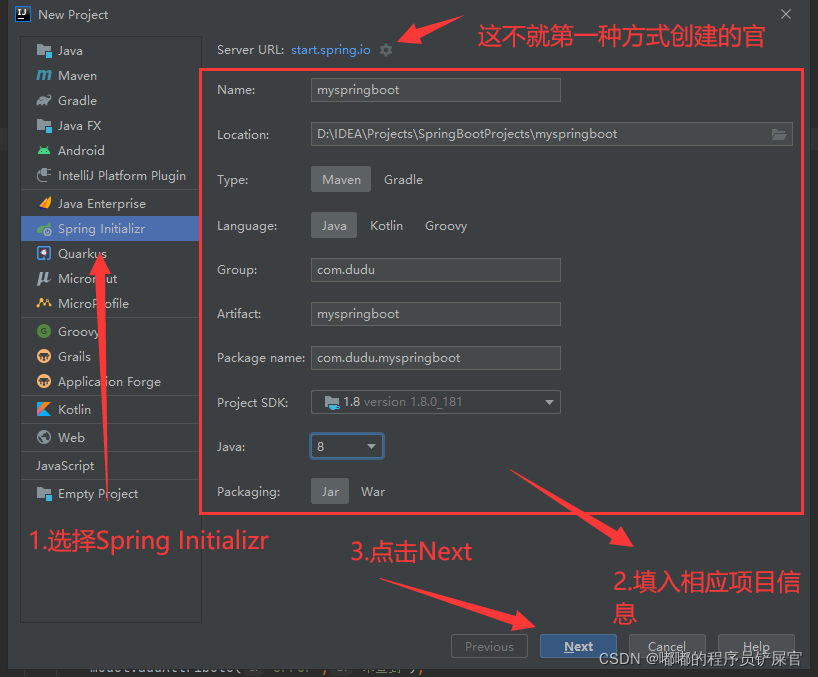Click the Name field 'myspringboot'
The image size is (818, 677).
[436, 90]
